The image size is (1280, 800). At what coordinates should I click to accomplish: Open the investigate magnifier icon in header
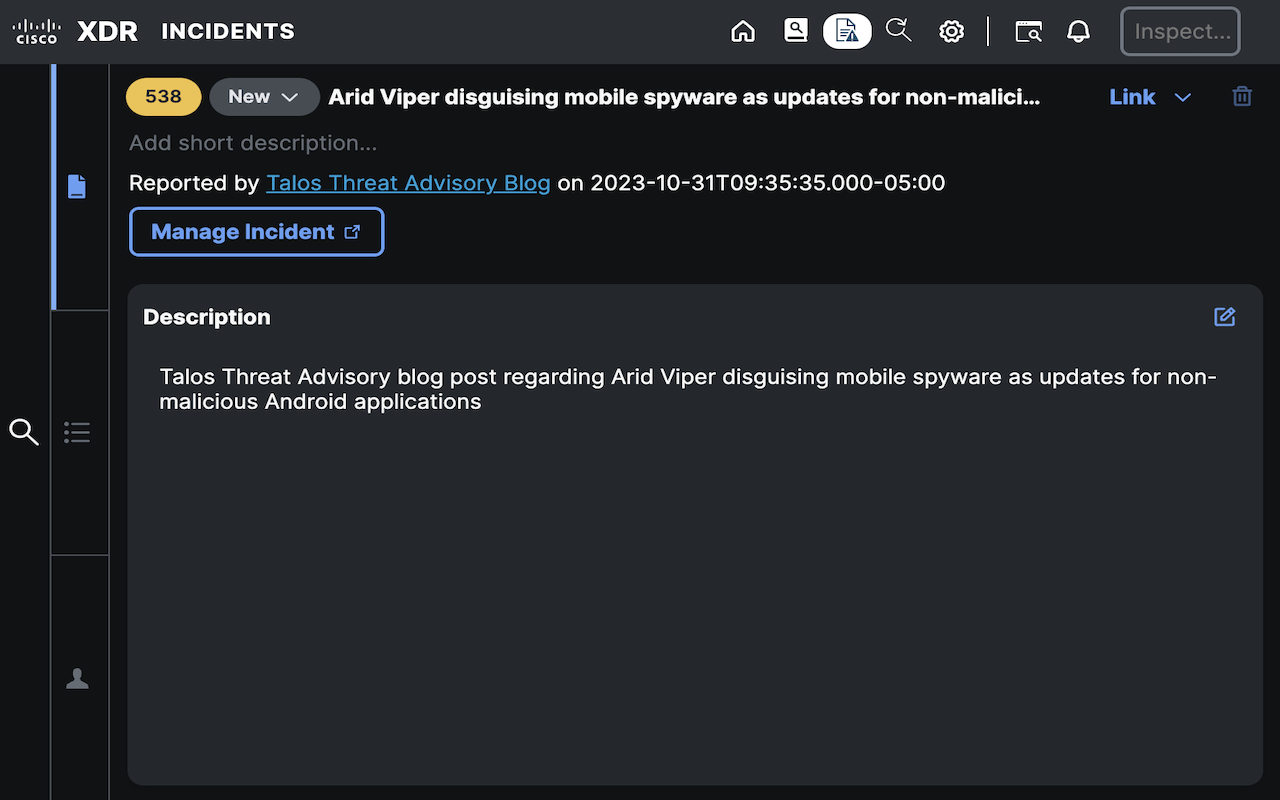899,31
